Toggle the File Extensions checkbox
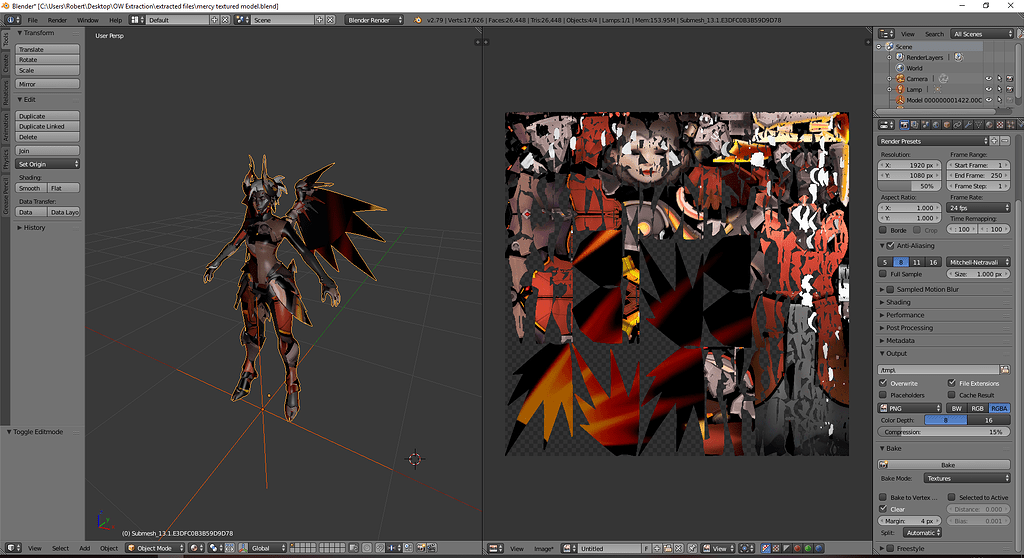The height and width of the screenshot is (558, 1024). [x=952, y=383]
